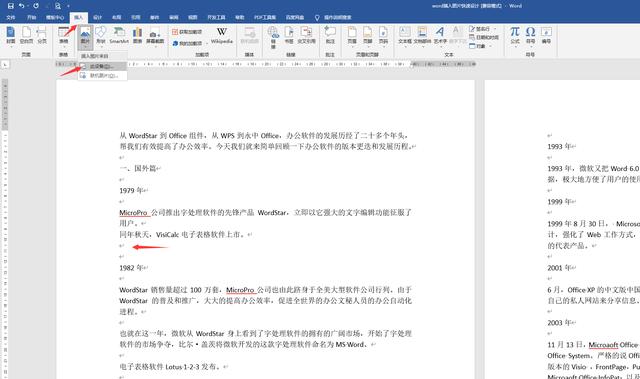Open Quick Parts (文档部件)

tap(422, 36)
